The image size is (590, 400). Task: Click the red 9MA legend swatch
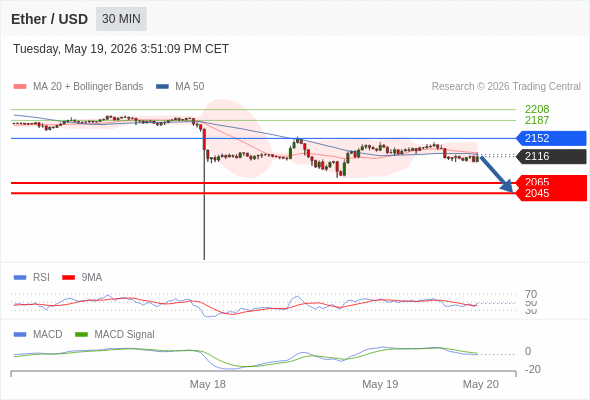[68, 278]
